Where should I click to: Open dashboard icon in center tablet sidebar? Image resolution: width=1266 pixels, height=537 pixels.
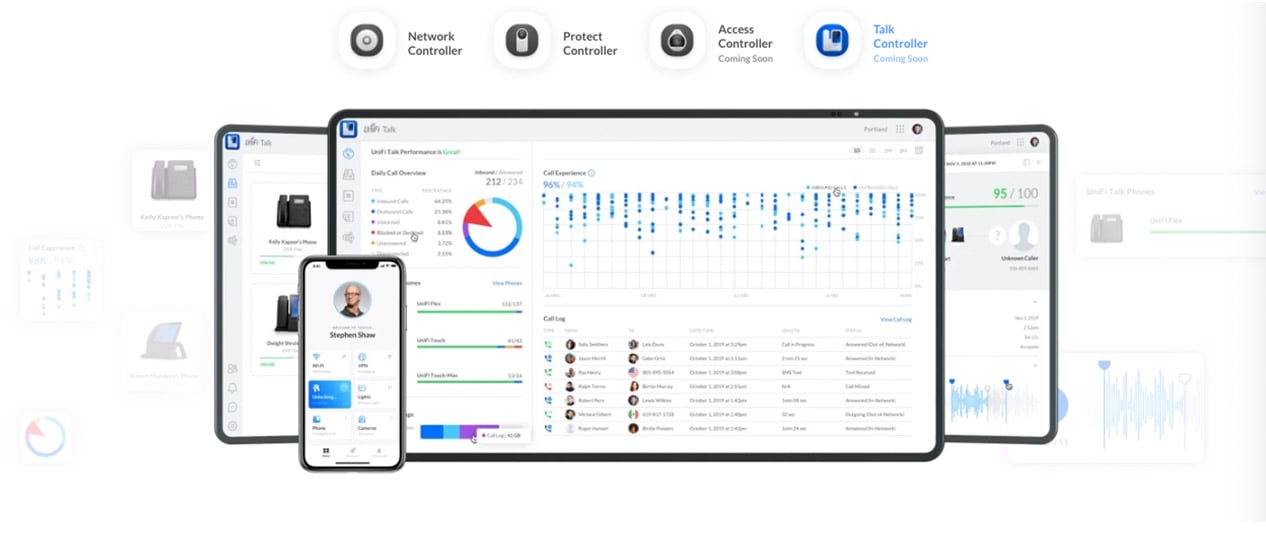point(348,153)
